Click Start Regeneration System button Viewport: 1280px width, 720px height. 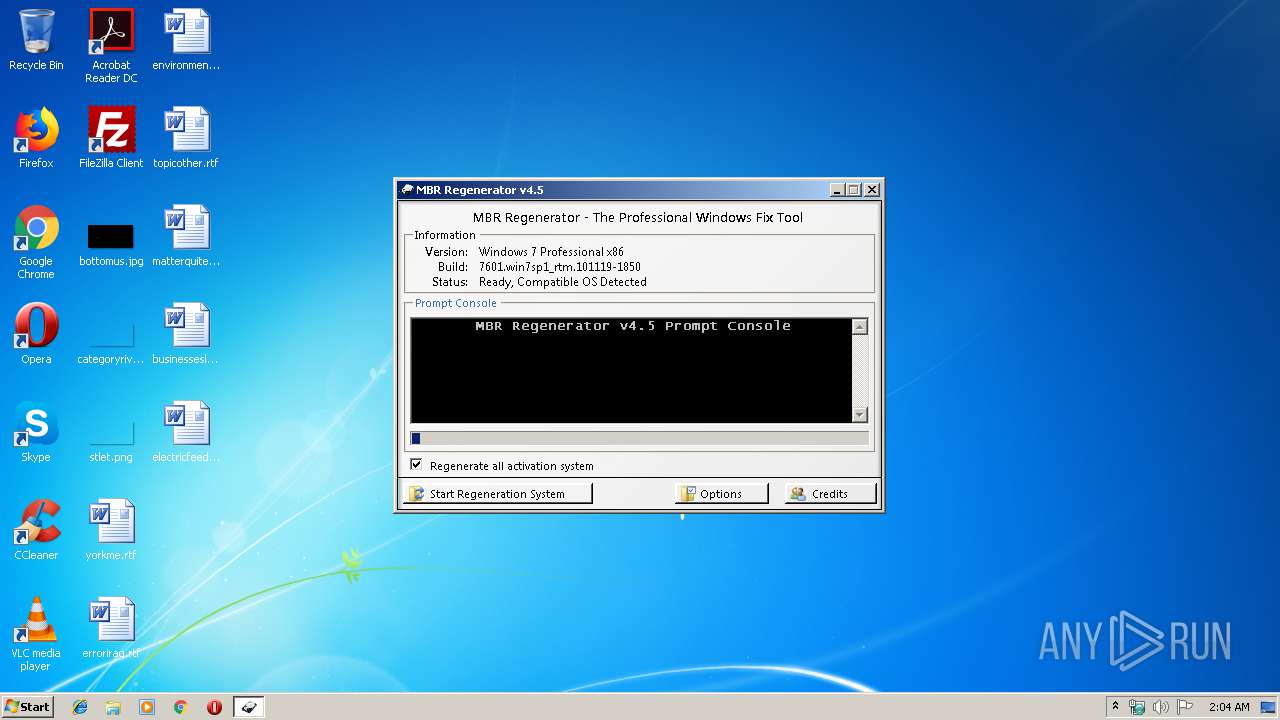tap(497, 494)
